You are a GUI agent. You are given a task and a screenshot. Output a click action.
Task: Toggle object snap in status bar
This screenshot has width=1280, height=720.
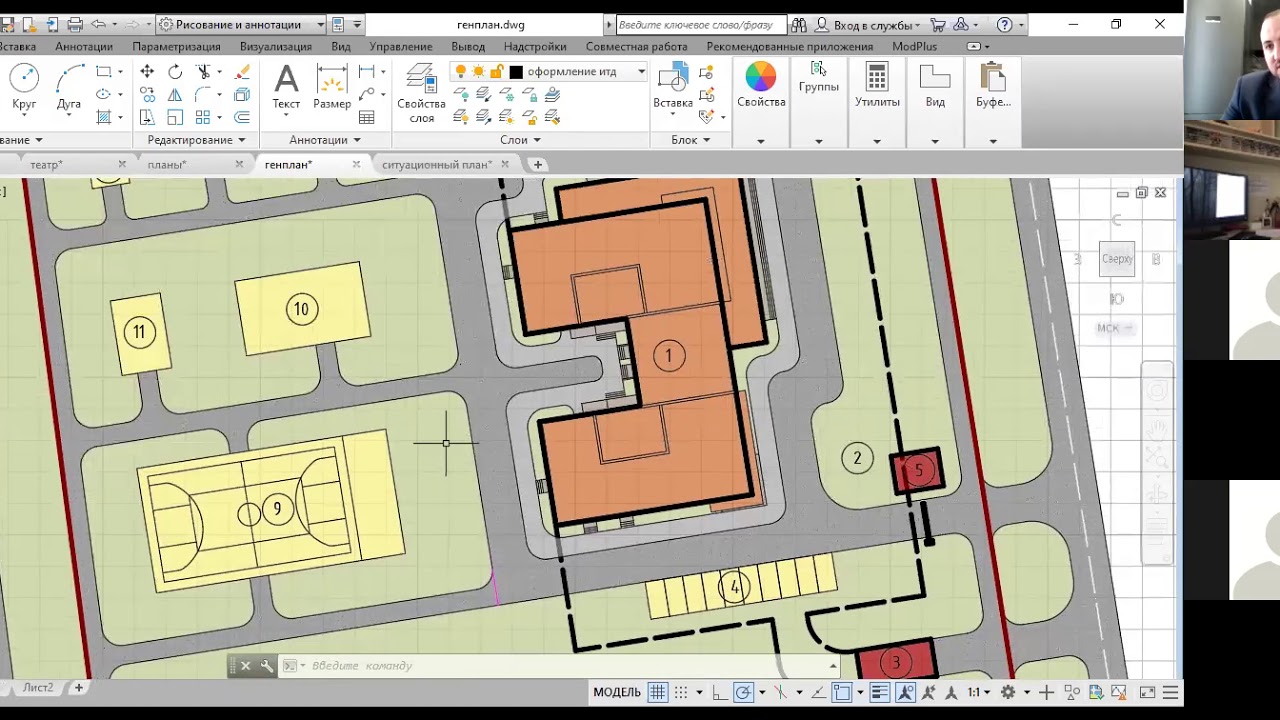(x=842, y=692)
